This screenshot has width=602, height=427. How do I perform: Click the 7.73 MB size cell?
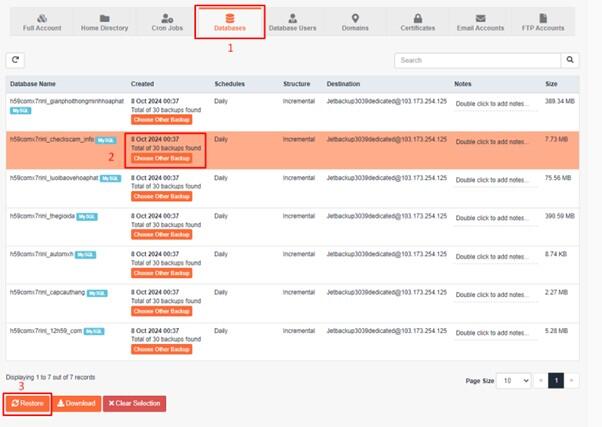pos(556,139)
